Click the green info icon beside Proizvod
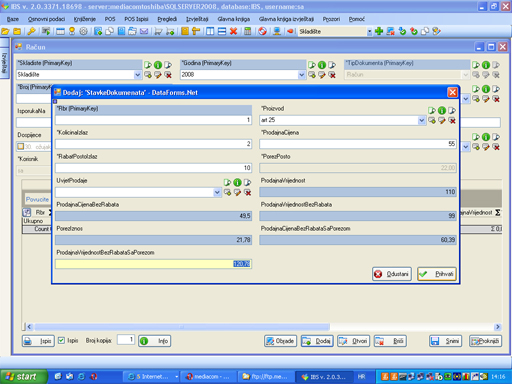This screenshot has height=384, width=512. 442,110
